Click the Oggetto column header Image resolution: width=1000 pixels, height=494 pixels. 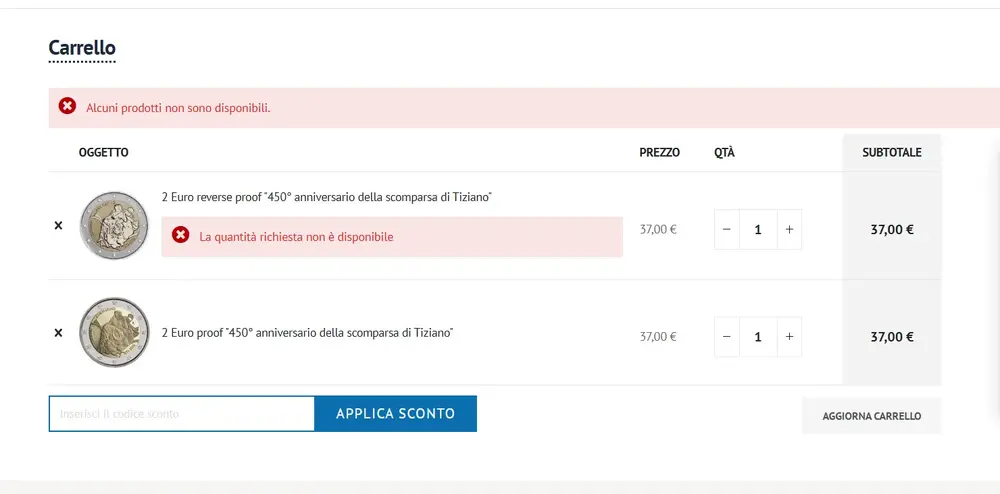(x=104, y=152)
